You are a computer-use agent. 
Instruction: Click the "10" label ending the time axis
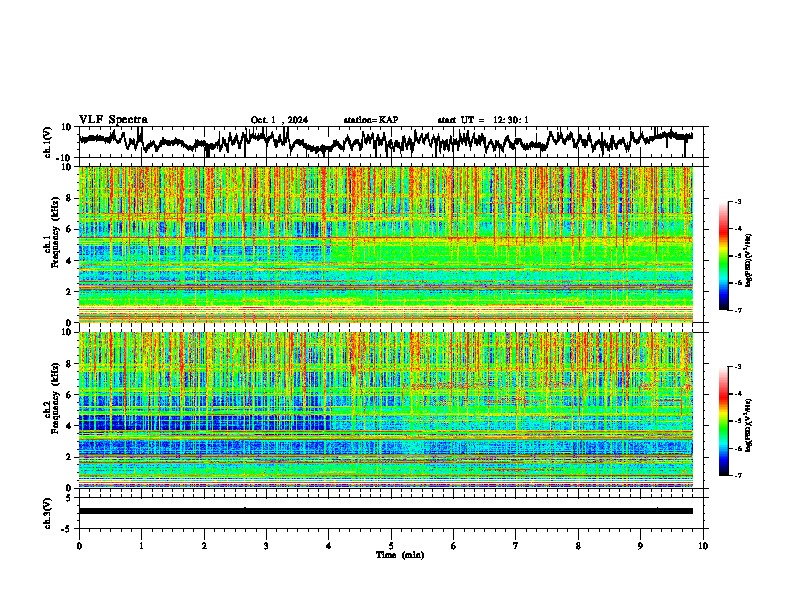(703, 546)
